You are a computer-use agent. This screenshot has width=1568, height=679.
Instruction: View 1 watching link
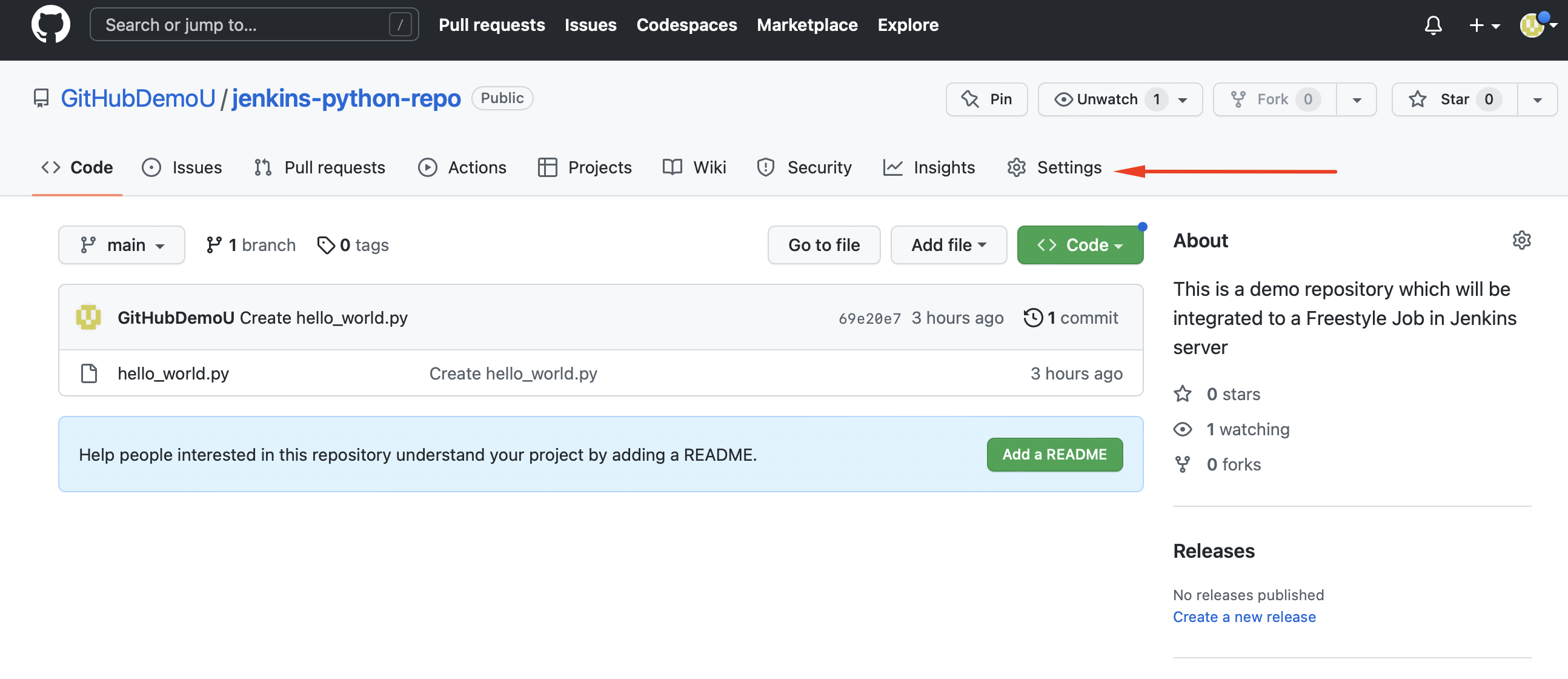coord(1231,429)
